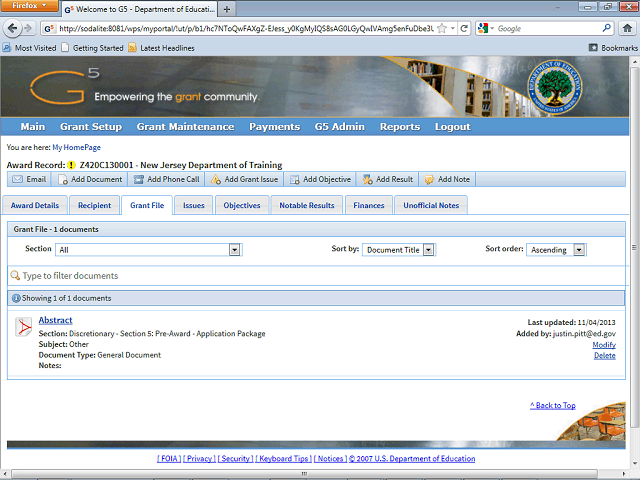The width and height of the screenshot is (640, 480).
Task: Open the Security footer link
Action: click(236, 459)
